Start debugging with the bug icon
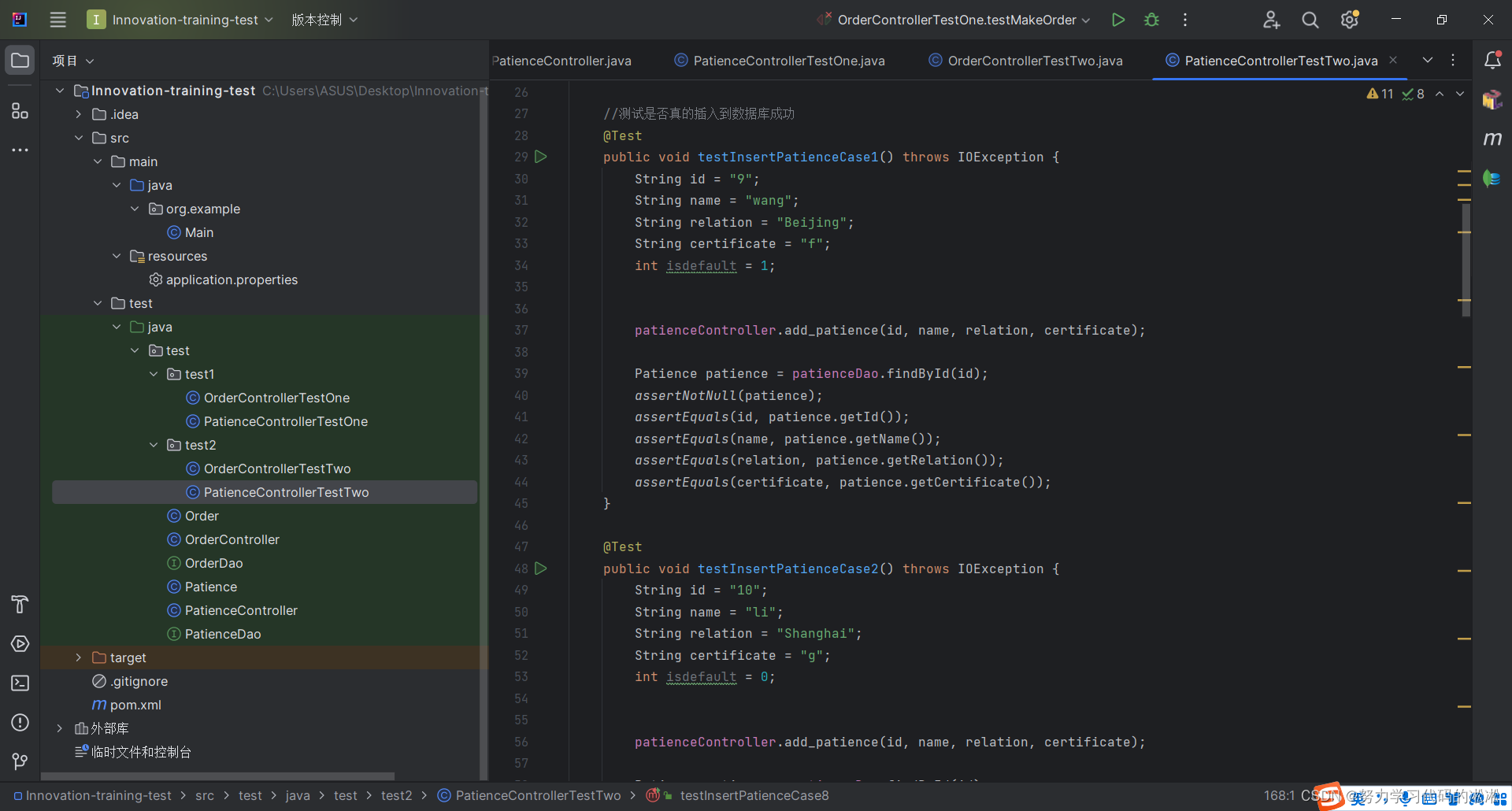Image resolution: width=1512 pixels, height=811 pixels. tap(1151, 20)
